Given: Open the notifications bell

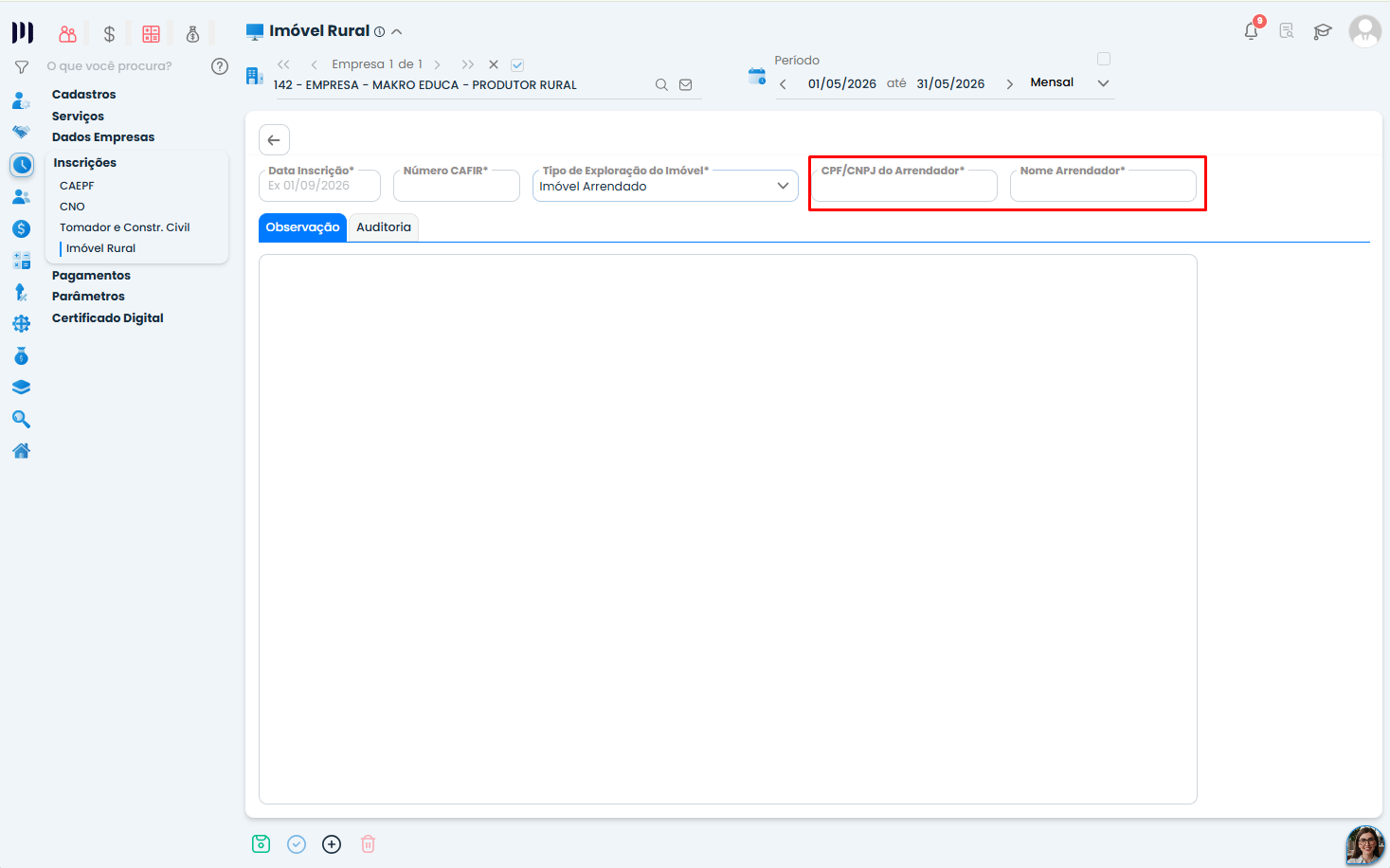Looking at the screenshot, I should (x=1252, y=31).
